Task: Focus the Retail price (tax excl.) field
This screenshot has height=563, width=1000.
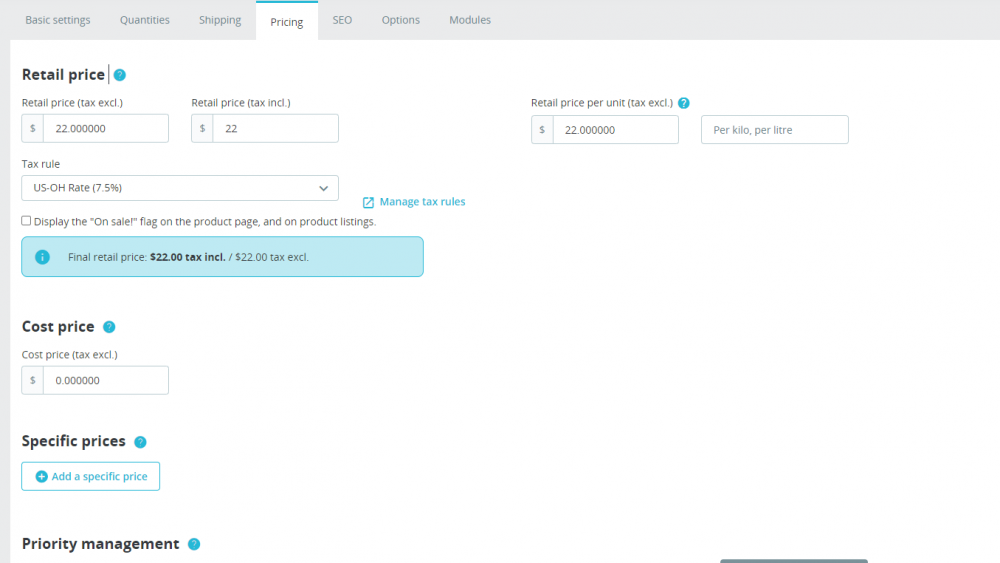Action: [x=106, y=128]
